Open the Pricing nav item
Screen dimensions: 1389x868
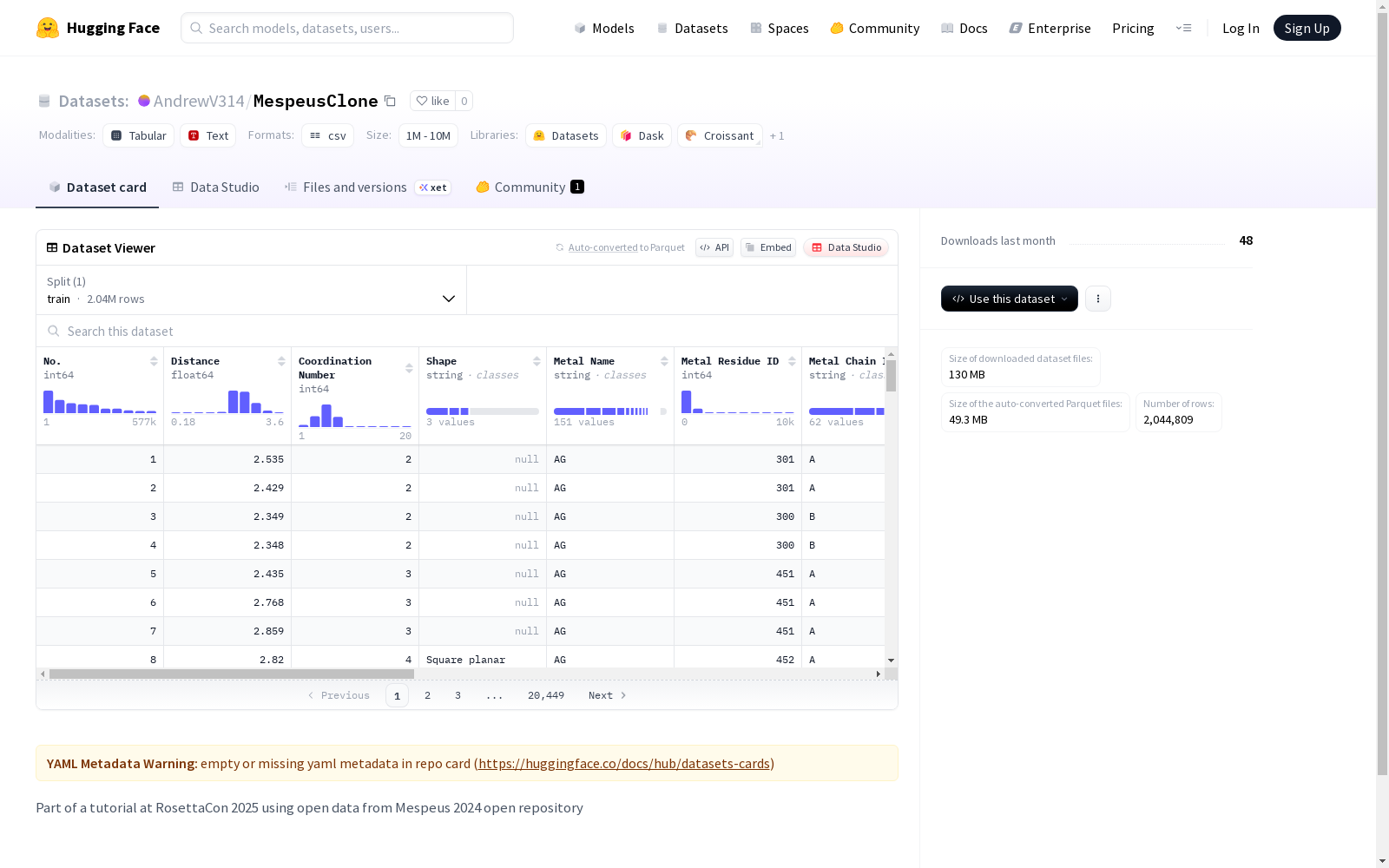tap(1133, 28)
